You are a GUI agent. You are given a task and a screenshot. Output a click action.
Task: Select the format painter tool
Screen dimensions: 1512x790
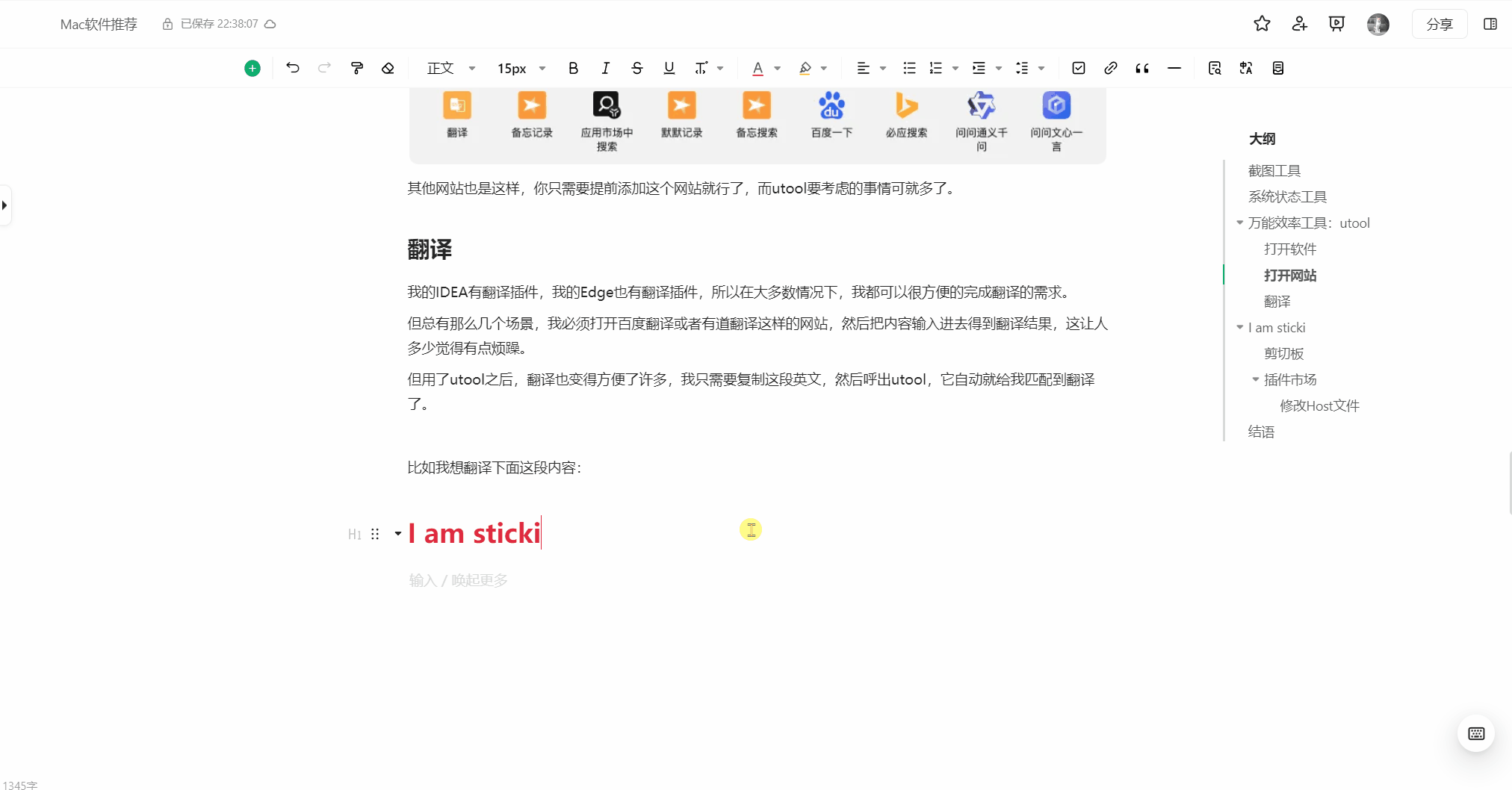pos(357,67)
